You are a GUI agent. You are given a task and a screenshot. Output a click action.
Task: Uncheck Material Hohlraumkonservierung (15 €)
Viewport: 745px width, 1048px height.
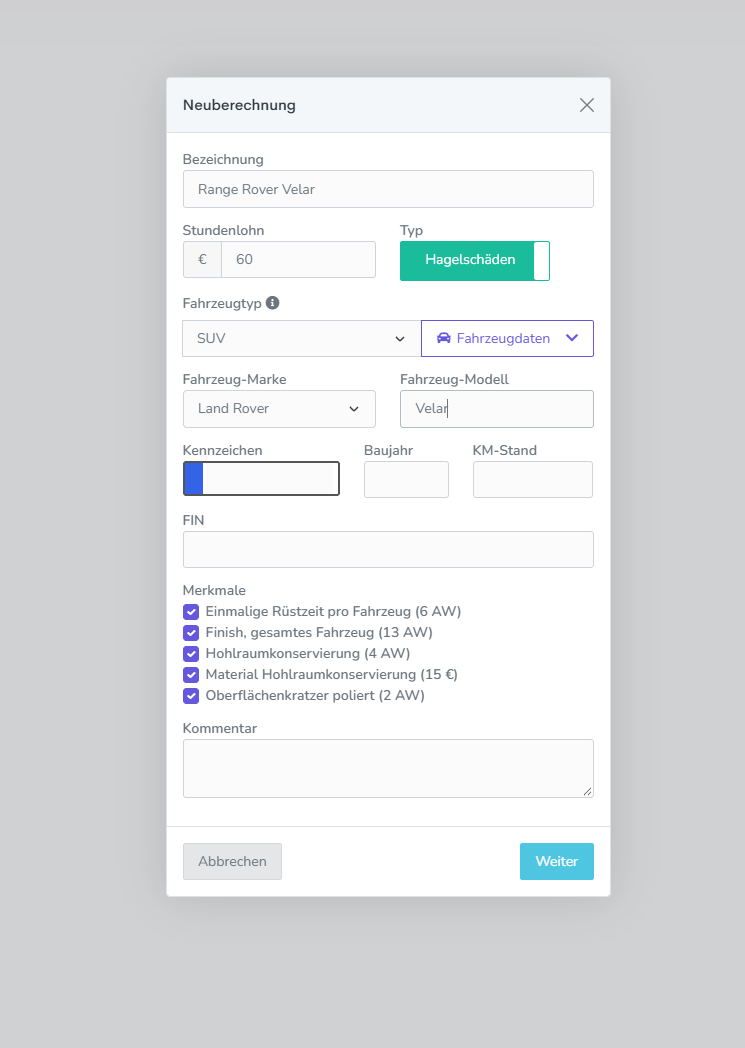(x=191, y=674)
